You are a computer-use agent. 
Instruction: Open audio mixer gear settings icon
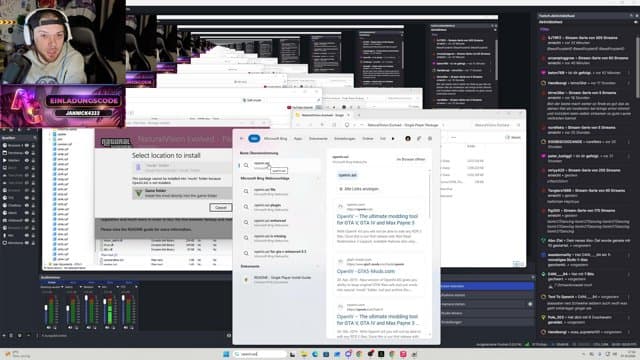click(229, 336)
